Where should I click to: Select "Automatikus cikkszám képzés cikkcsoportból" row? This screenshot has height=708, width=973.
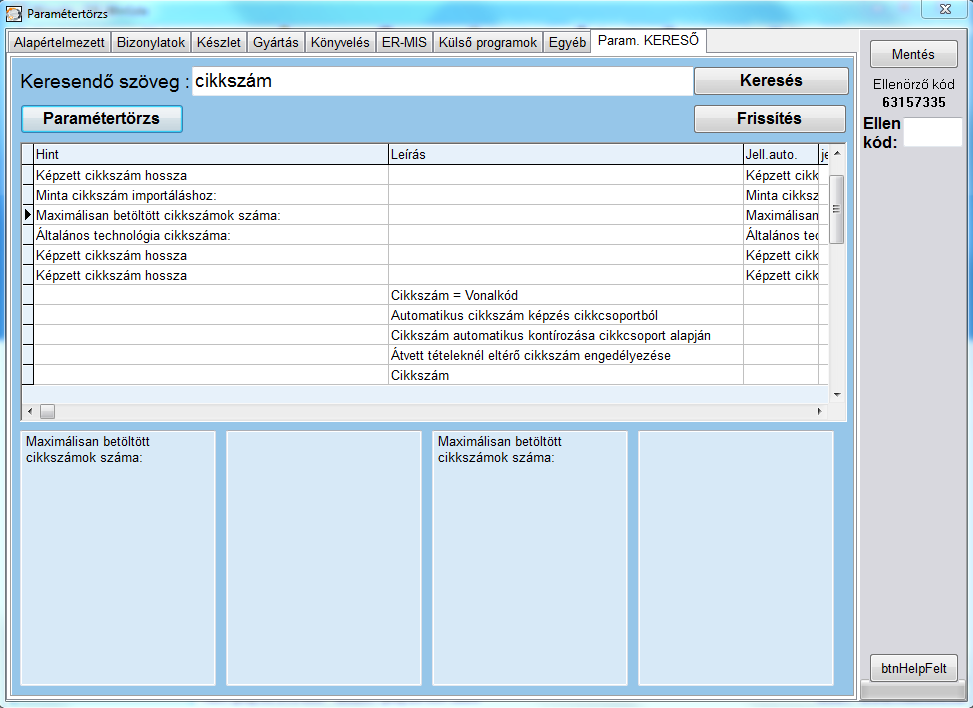pos(426,315)
